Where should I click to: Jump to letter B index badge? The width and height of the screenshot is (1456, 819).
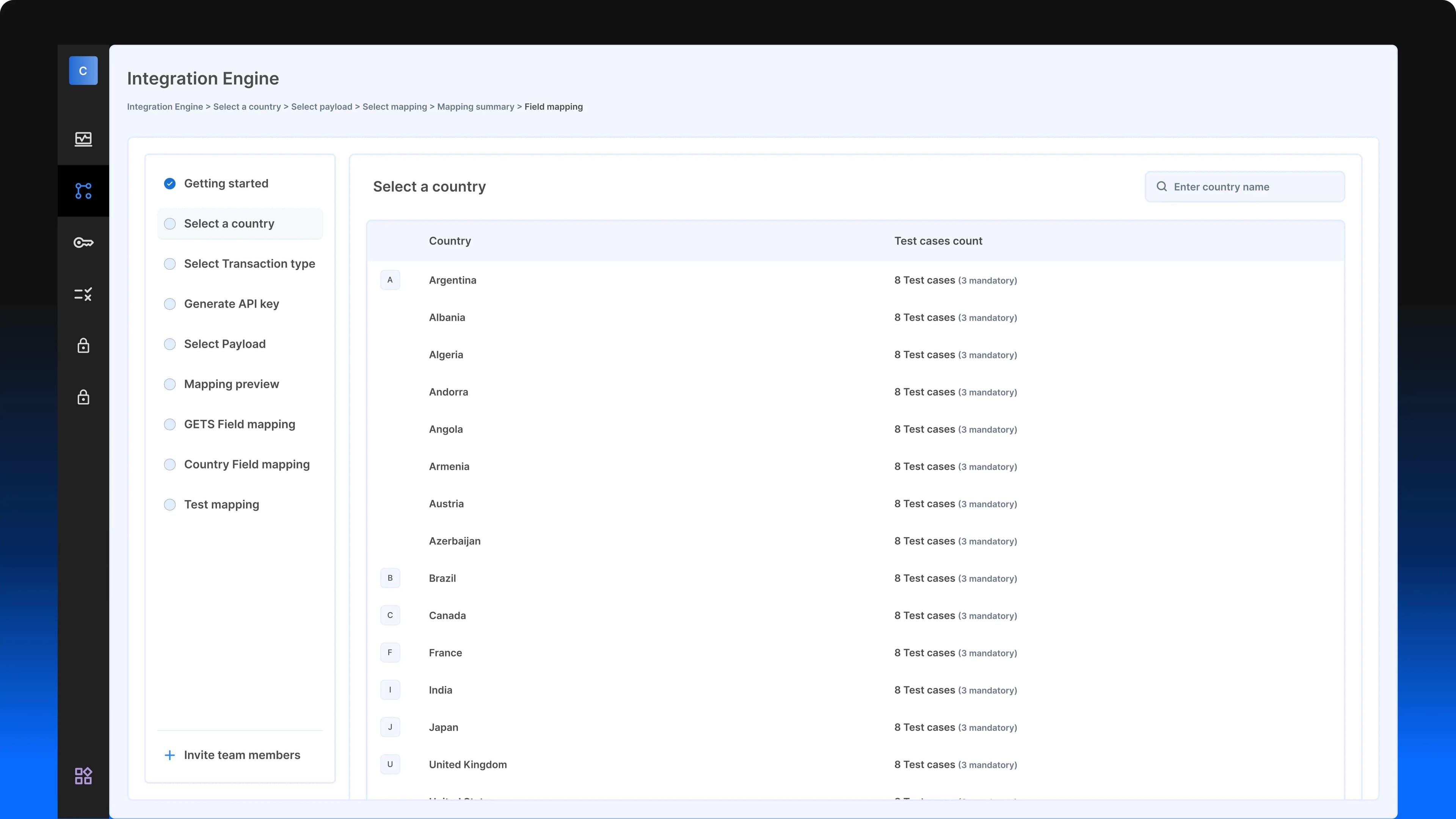390,578
